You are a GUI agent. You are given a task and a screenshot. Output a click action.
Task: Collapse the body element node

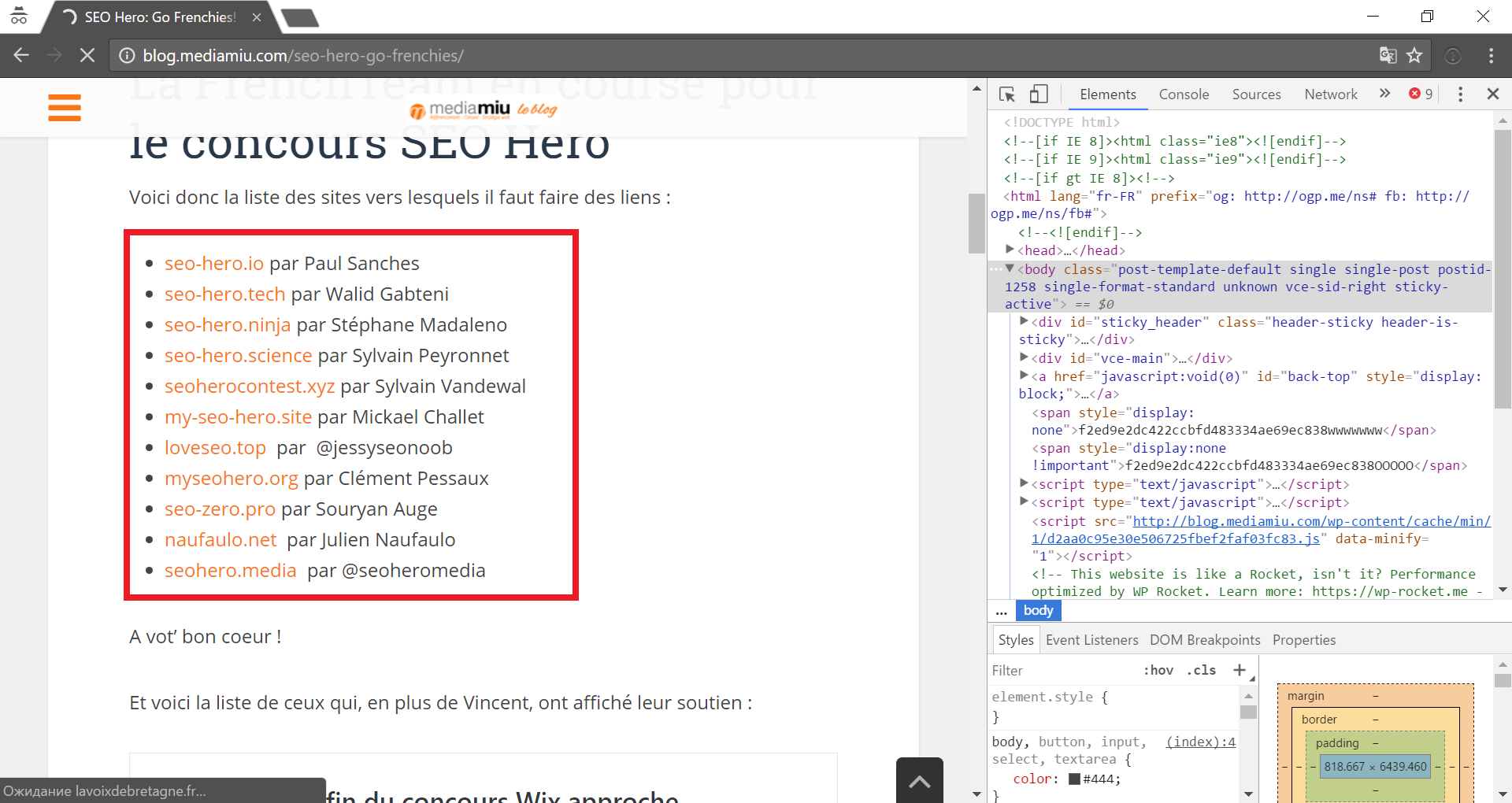[x=1010, y=268]
